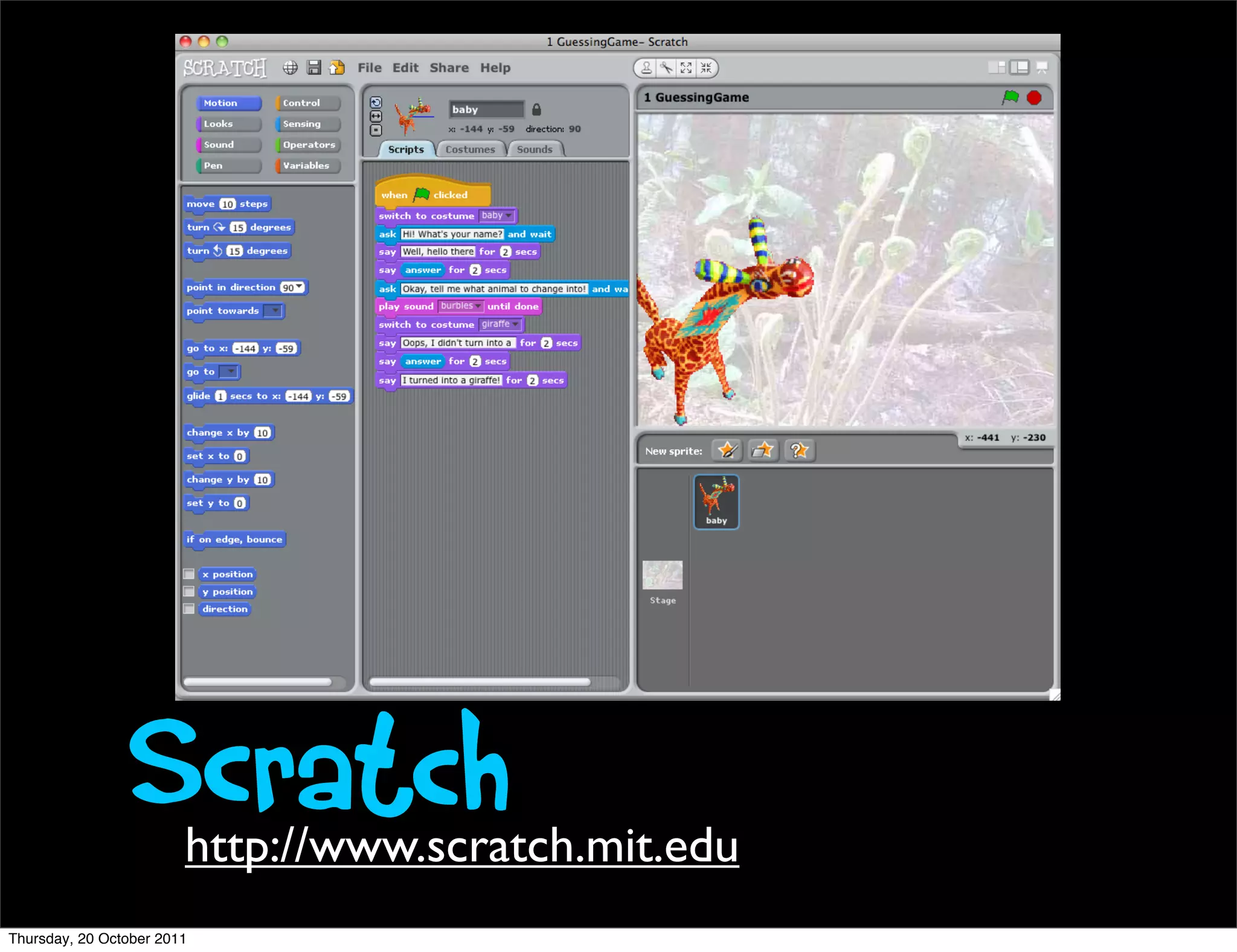Open the Share menu

pyautogui.click(x=449, y=68)
